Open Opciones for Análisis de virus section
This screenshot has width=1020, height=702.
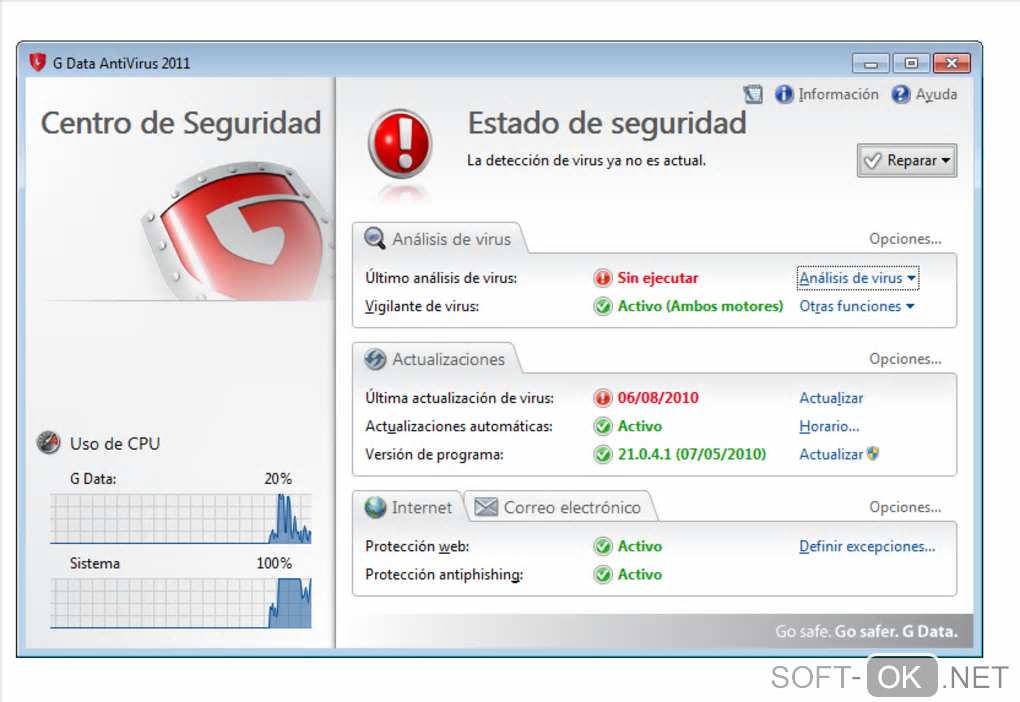(905, 239)
